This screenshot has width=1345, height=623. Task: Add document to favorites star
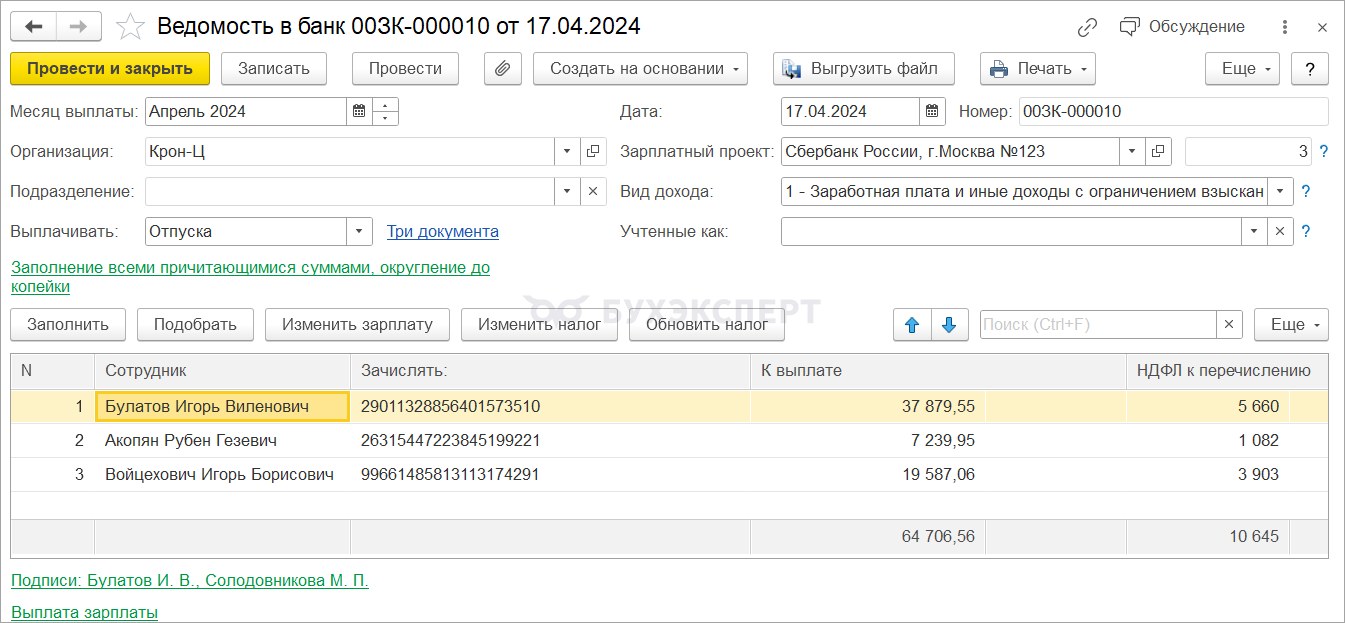(x=131, y=26)
